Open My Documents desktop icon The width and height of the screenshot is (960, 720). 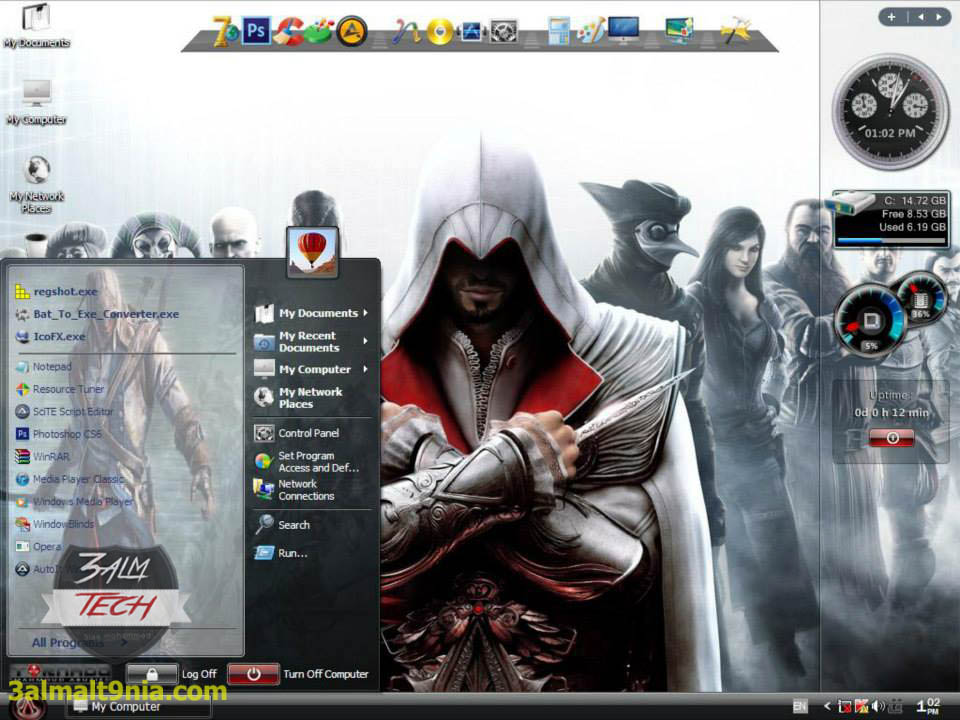point(36,25)
